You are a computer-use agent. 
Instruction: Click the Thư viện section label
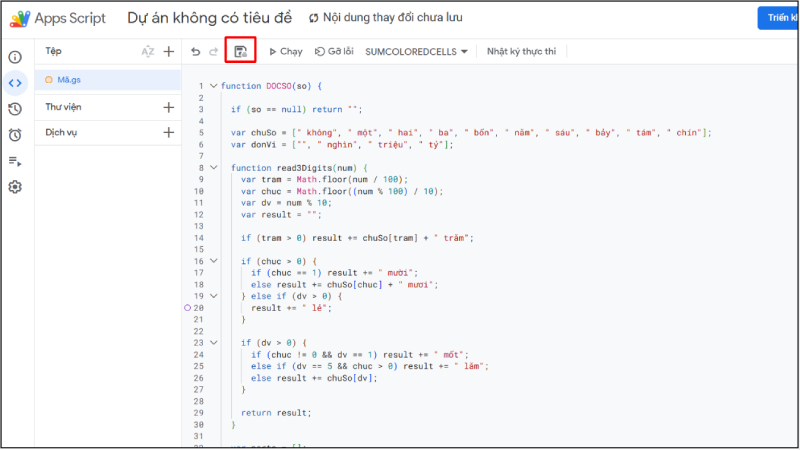point(63,107)
